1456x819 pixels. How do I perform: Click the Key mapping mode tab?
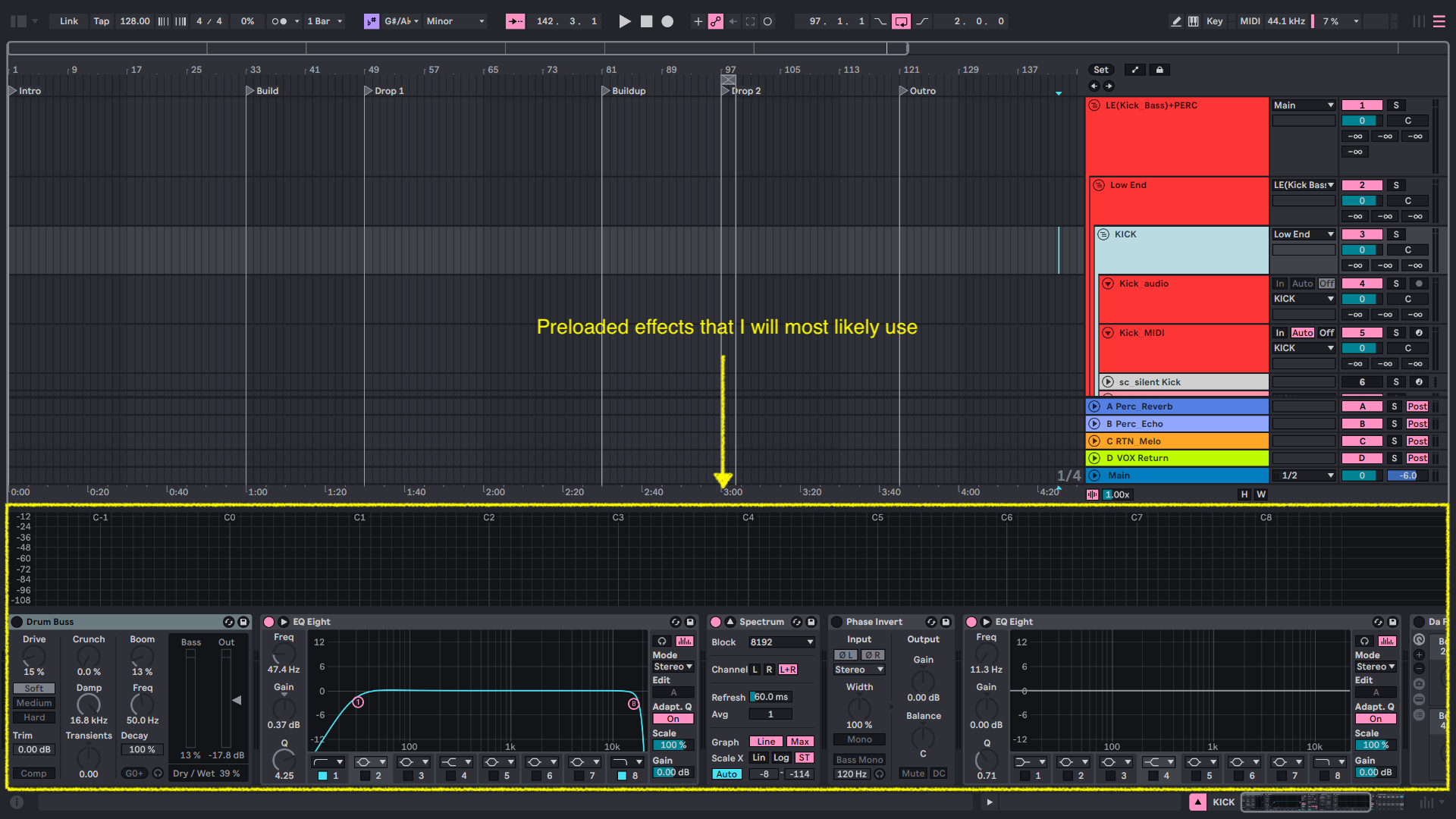coord(1214,21)
